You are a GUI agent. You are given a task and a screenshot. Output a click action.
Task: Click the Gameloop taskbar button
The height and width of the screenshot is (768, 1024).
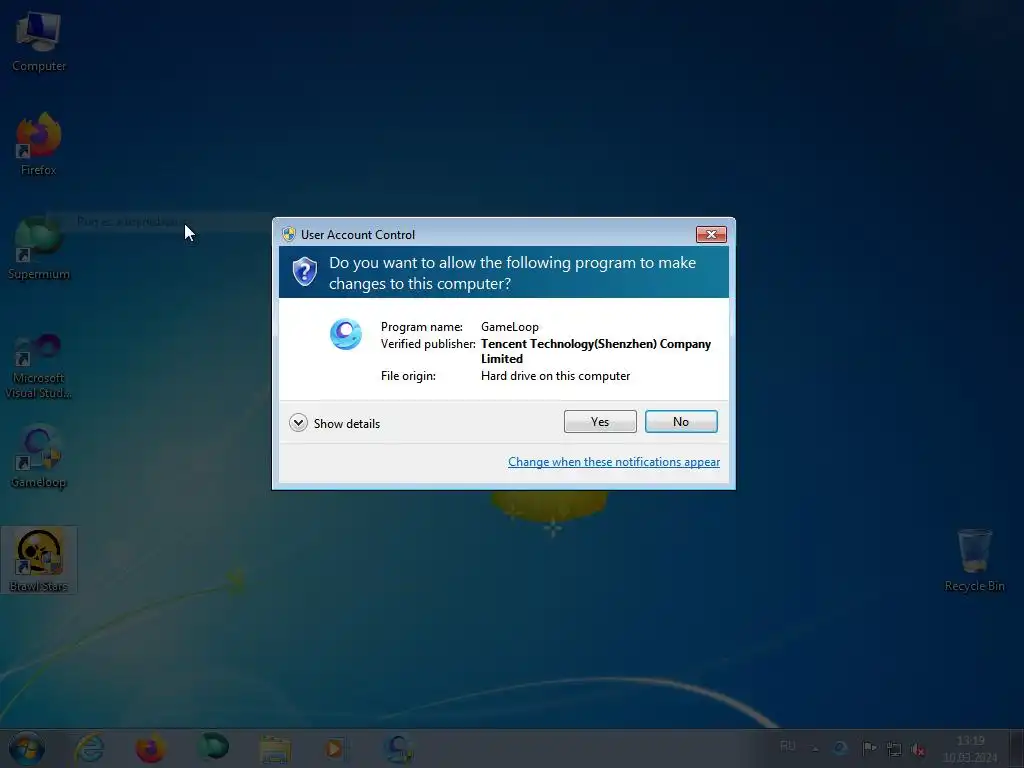(398, 748)
